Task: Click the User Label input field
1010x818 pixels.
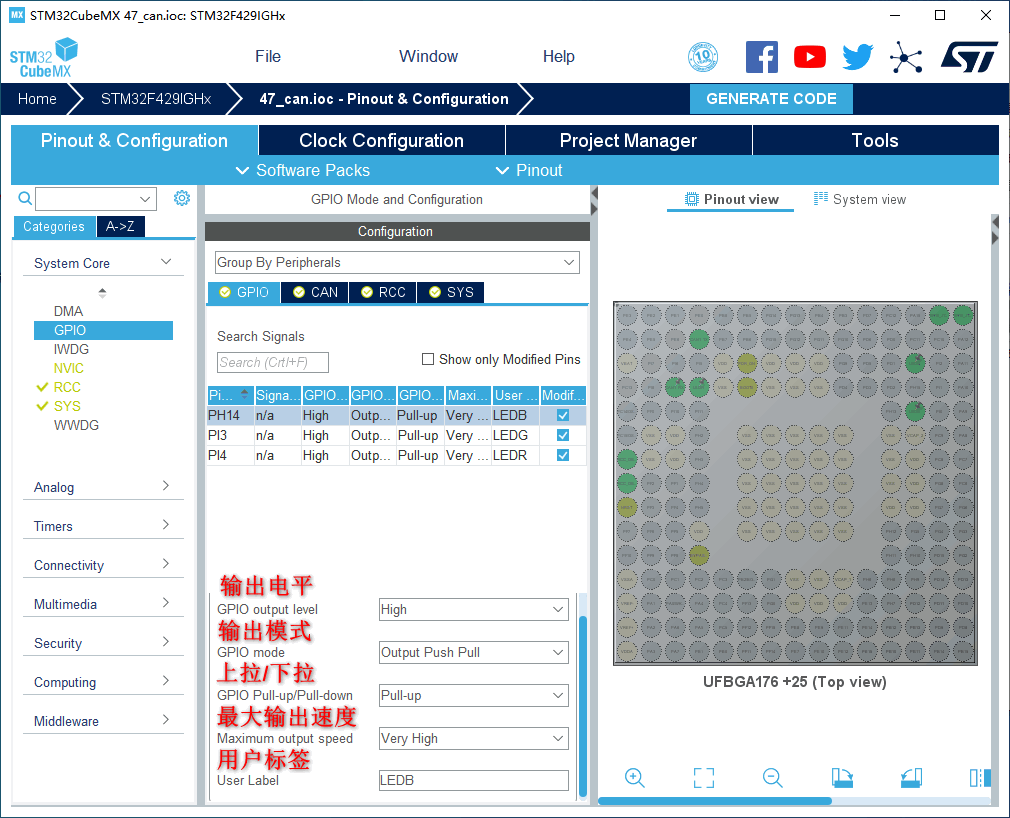Action: click(473, 781)
